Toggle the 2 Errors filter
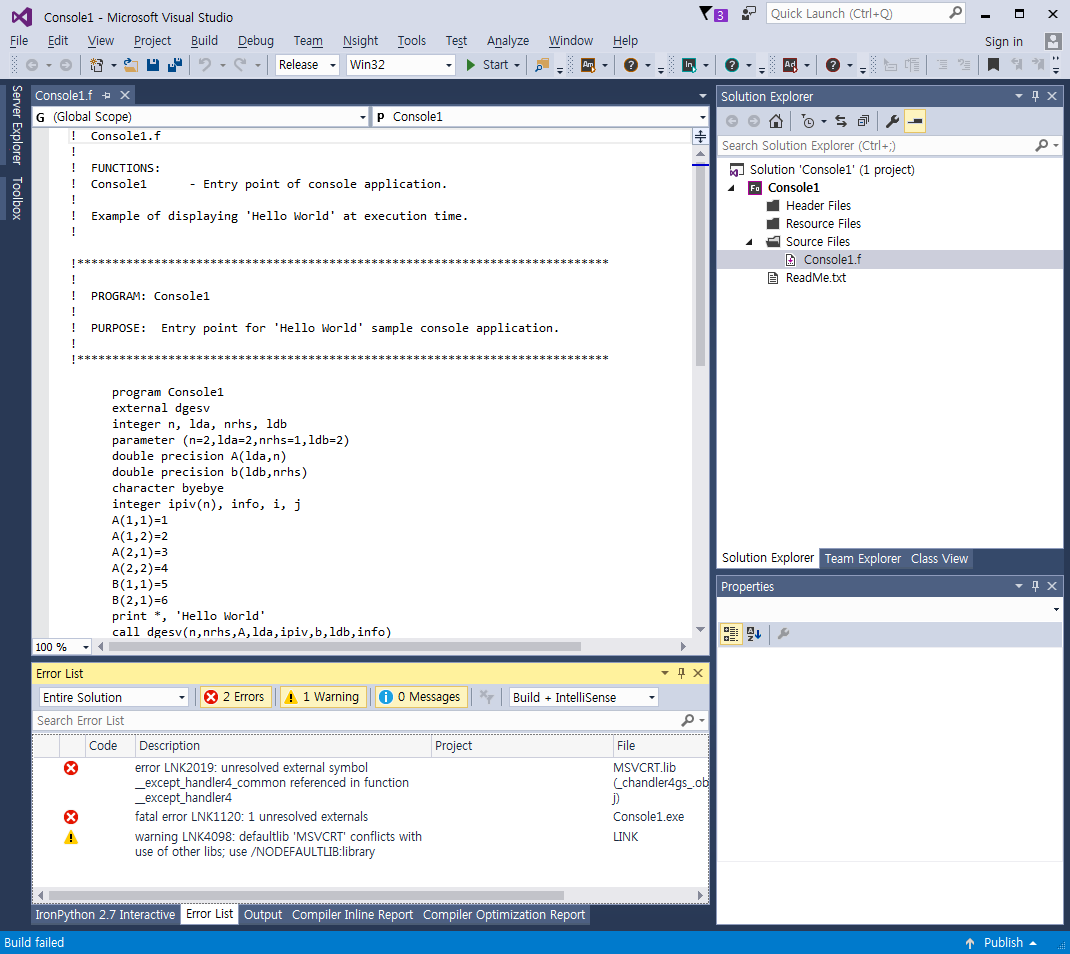Viewport: 1070px width, 954px height. click(x=235, y=696)
